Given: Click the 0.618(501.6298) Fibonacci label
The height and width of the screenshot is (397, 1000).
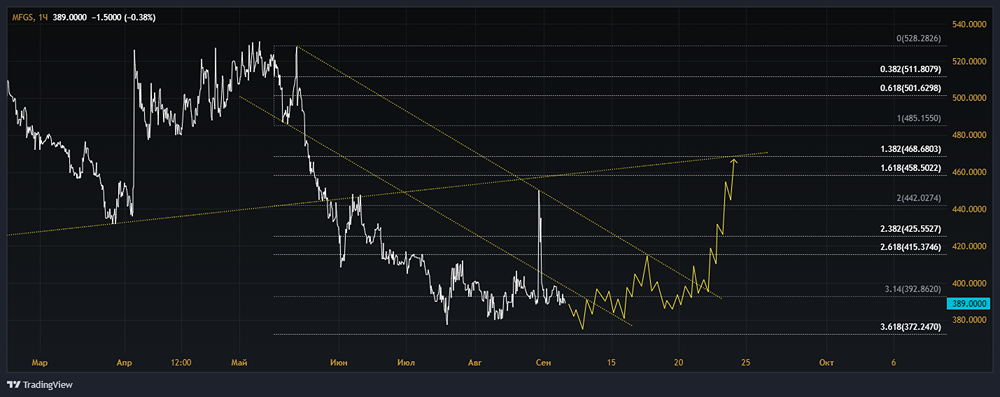Looking at the screenshot, I should pyautogui.click(x=911, y=88).
